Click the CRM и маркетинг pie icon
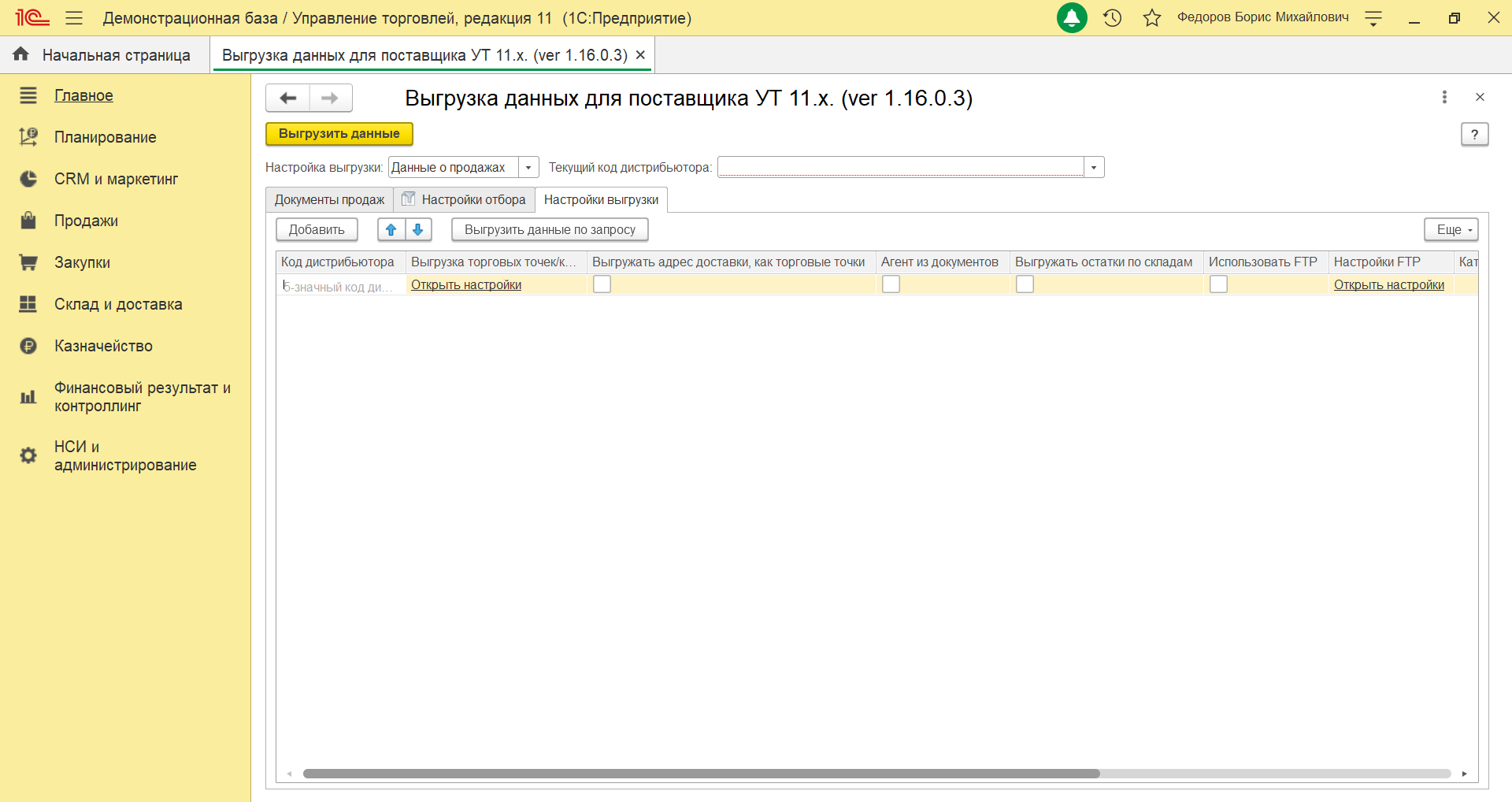1512x802 pixels. [28, 179]
